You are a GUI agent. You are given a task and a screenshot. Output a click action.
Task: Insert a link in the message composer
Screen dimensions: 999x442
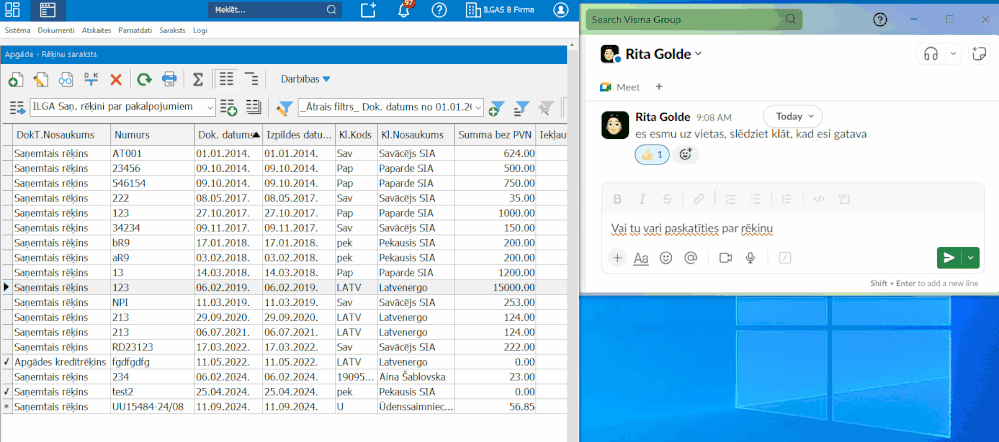click(698, 199)
